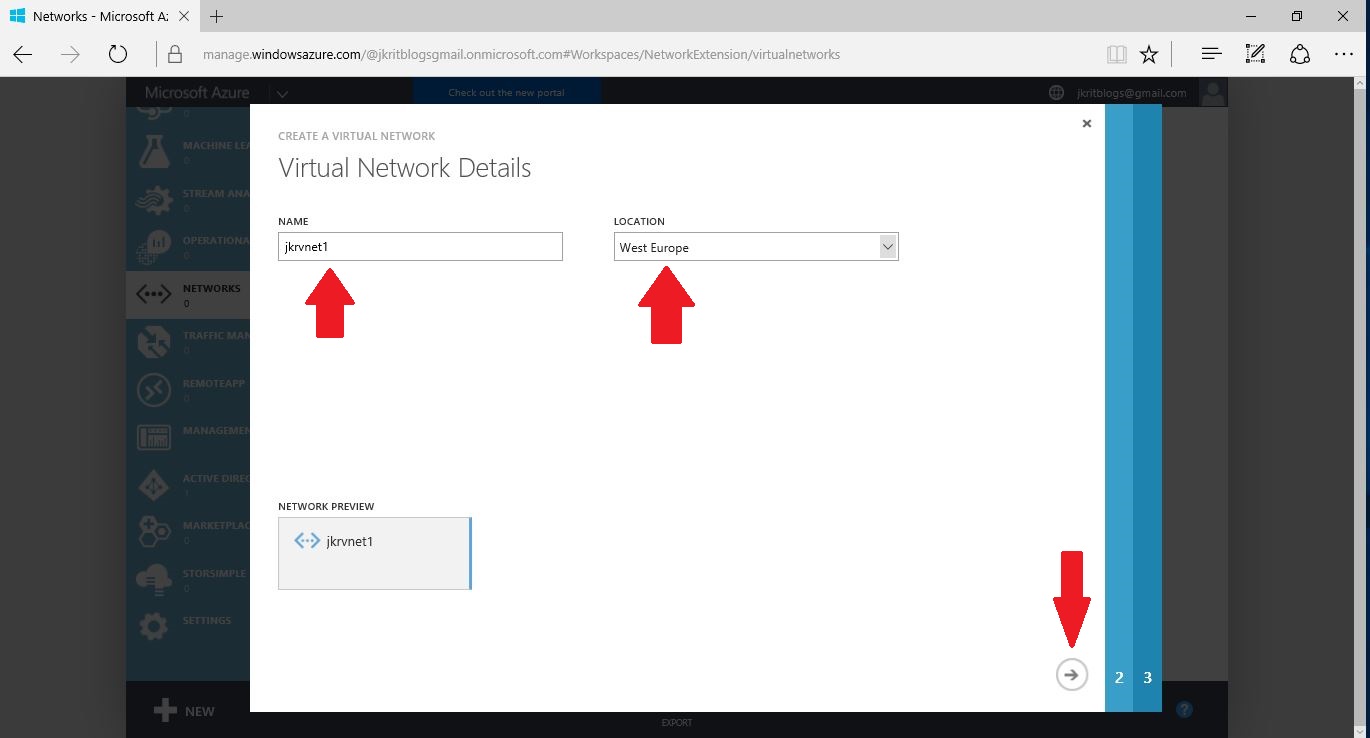Go to wizard step 3

(x=1147, y=677)
